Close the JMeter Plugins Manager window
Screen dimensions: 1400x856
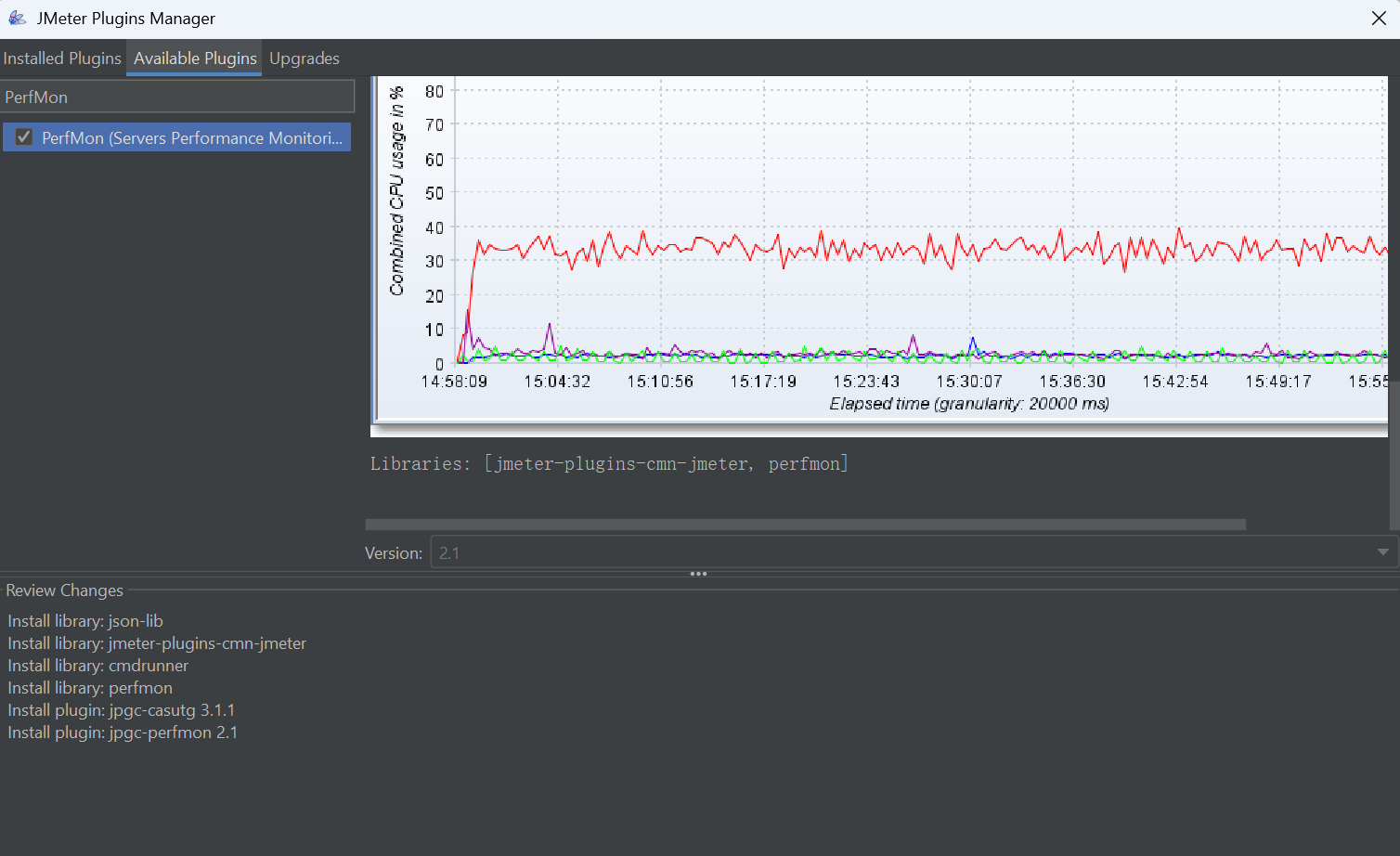[x=1379, y=19]
